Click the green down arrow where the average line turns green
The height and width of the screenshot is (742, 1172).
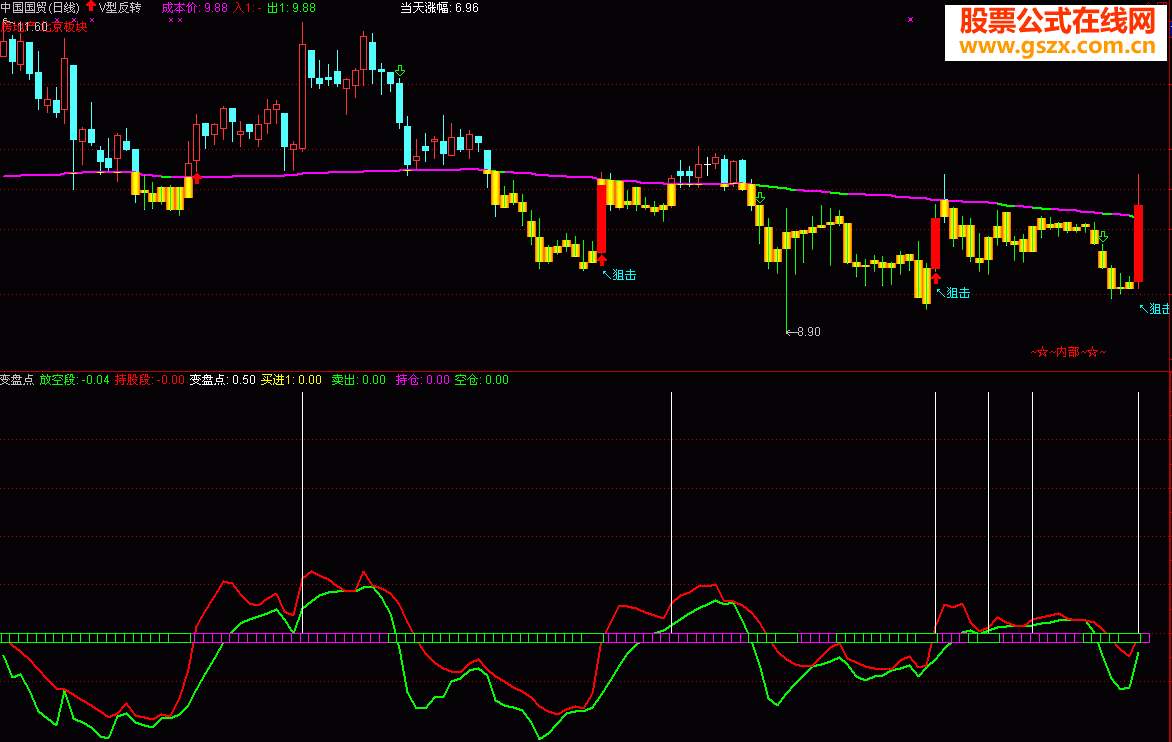pos(759,198)
